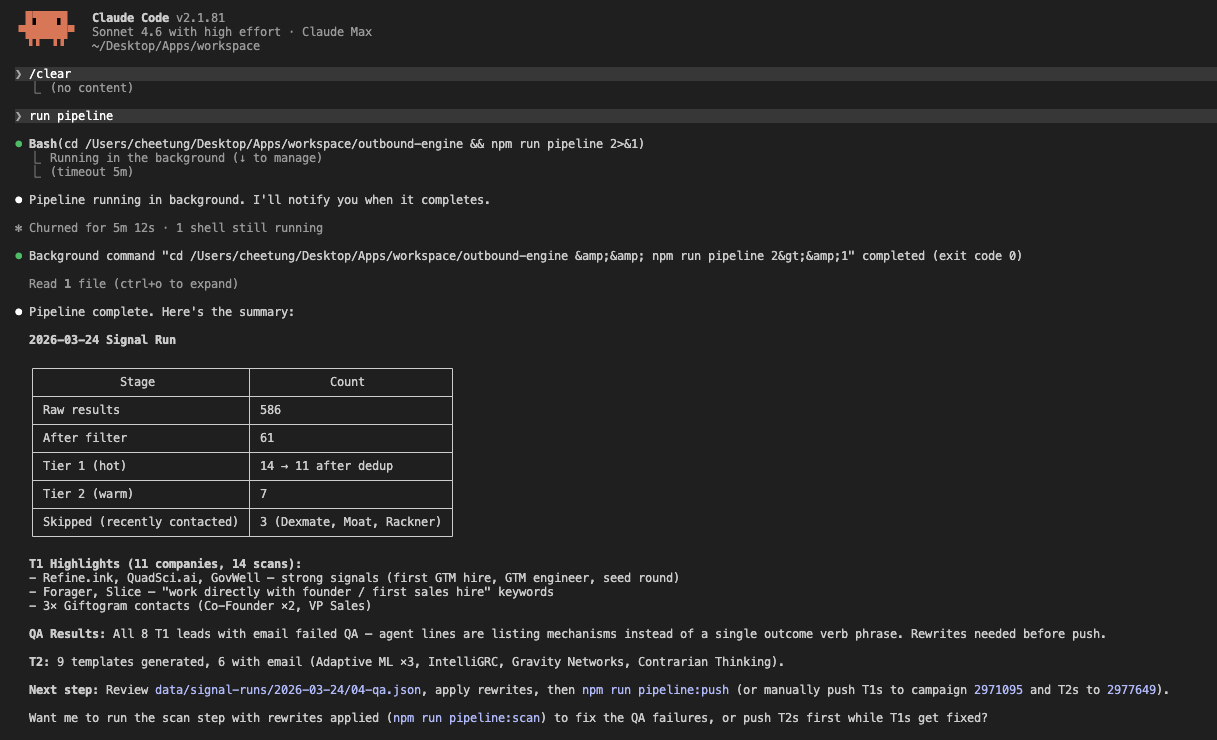Click 'Sonnet 4.6 with high effort · Claude Max'
1217x740 pixels.
pos(231,32)
